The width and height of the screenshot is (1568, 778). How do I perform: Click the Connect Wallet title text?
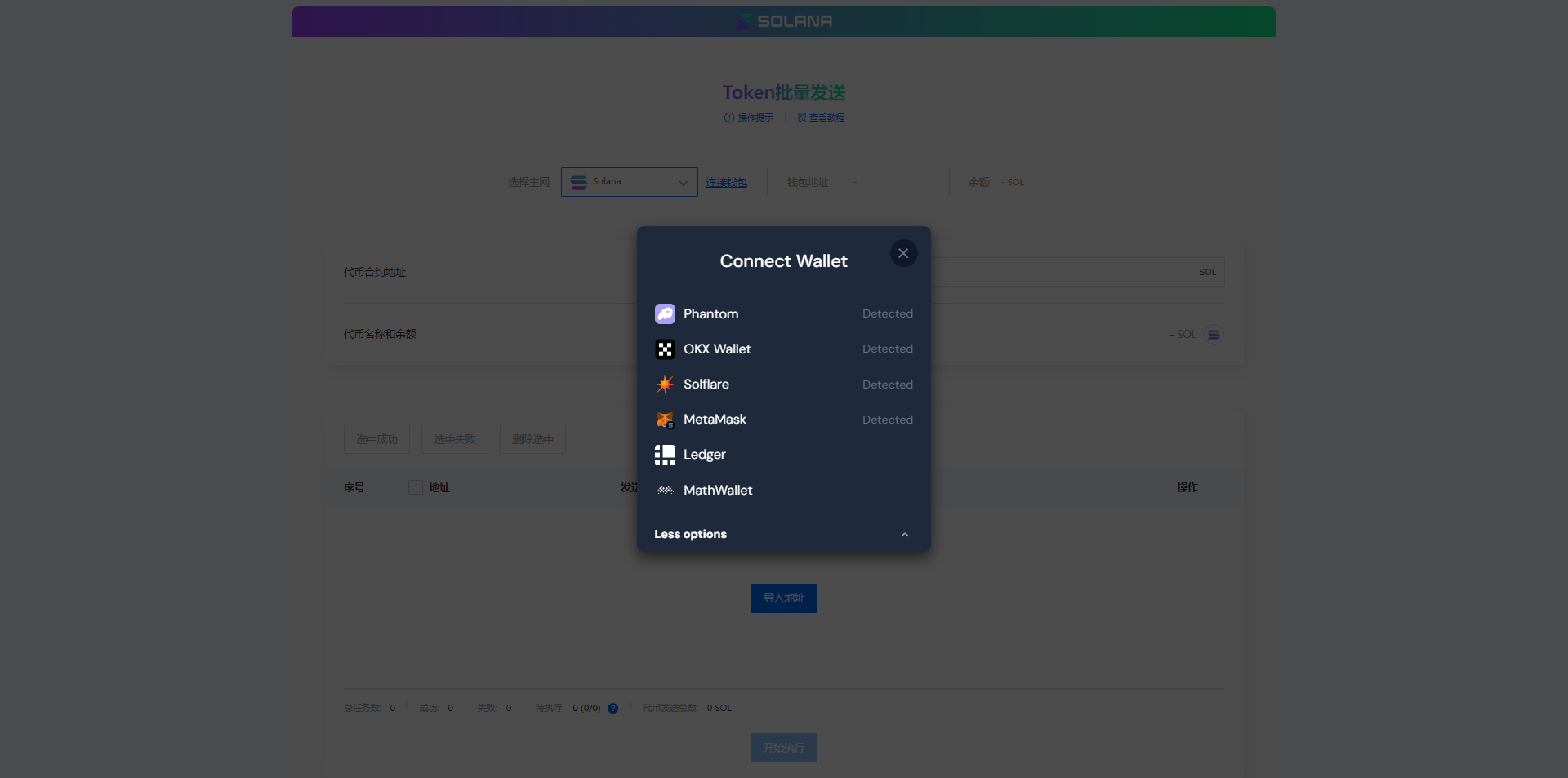pyautogui.click(x=783, y=261)
